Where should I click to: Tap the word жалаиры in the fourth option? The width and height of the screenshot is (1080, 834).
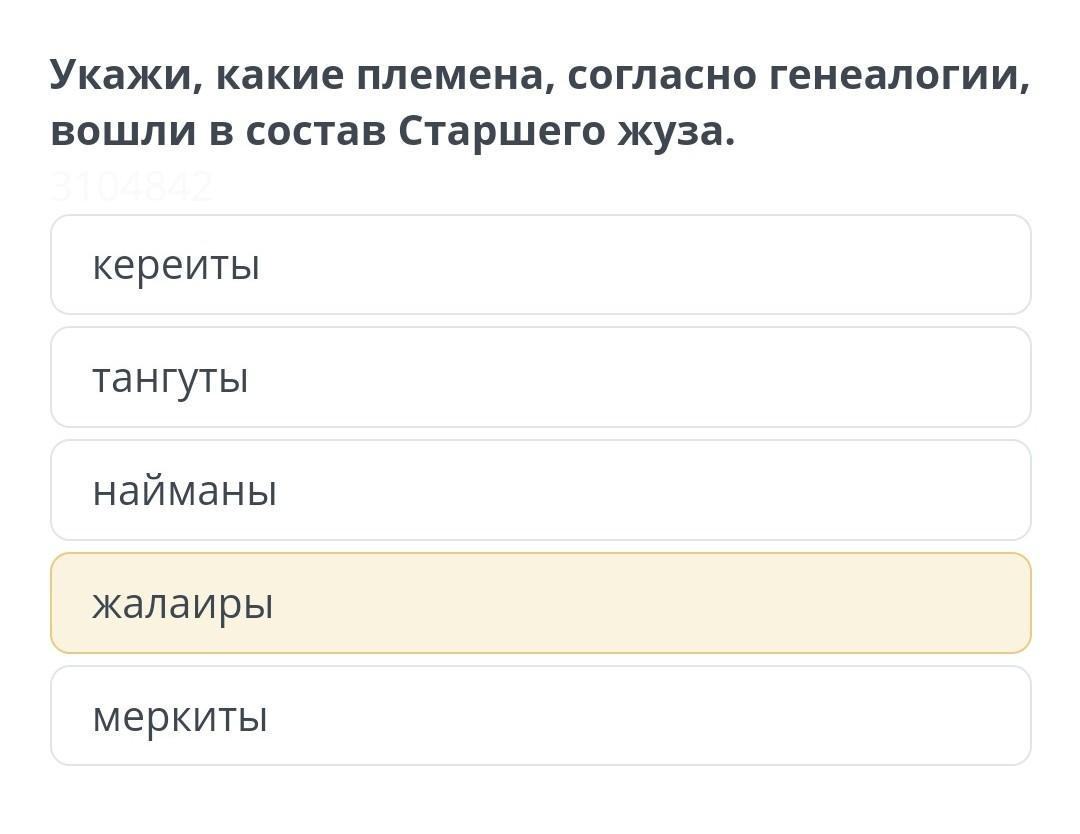pos(183,605)
